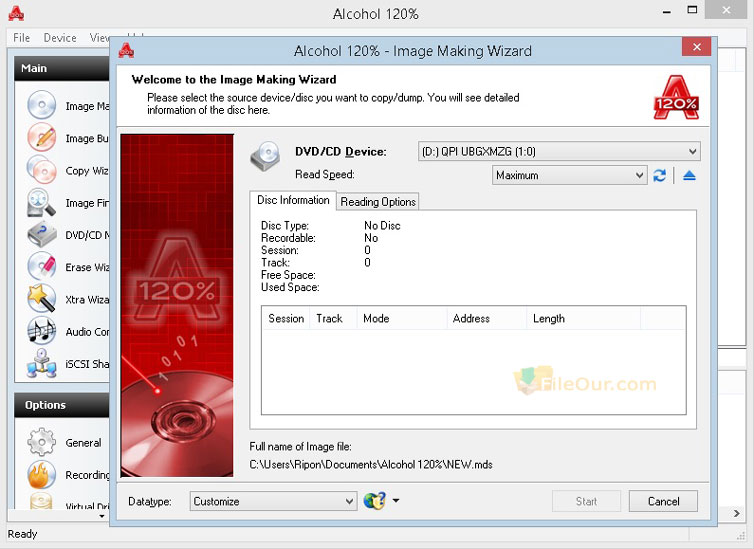
Task: Click the Ready status bar text
Action: pyautogui.click(x=22, y=534)
